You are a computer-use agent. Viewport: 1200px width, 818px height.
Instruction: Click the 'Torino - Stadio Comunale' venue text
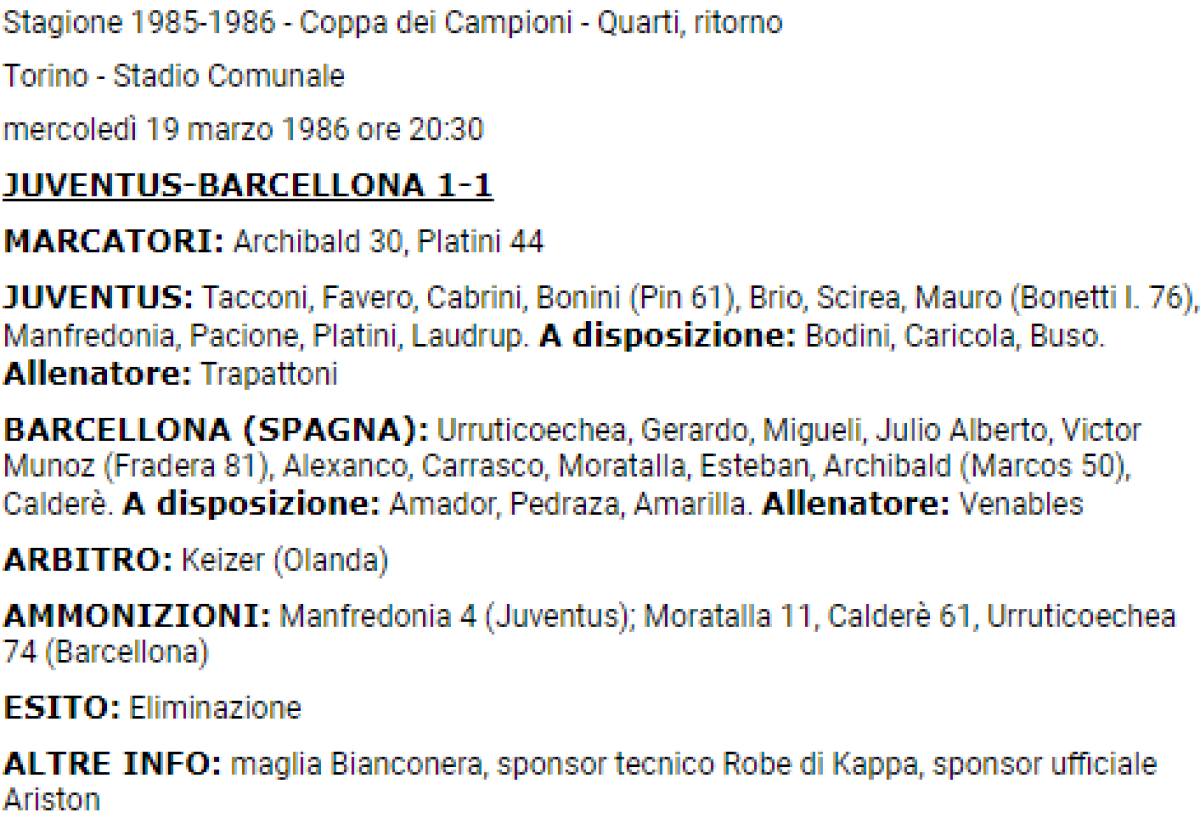pos(174,76)
